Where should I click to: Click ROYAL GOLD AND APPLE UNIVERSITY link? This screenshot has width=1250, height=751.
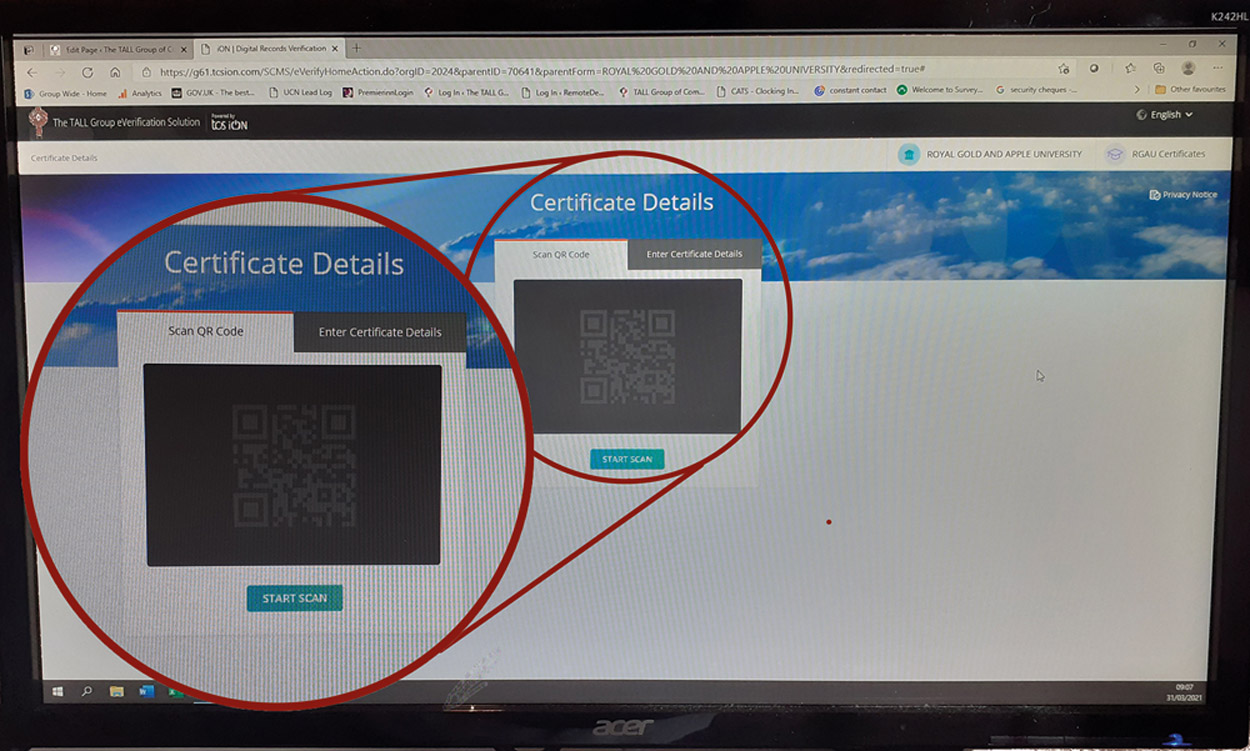click(1004, 154)
